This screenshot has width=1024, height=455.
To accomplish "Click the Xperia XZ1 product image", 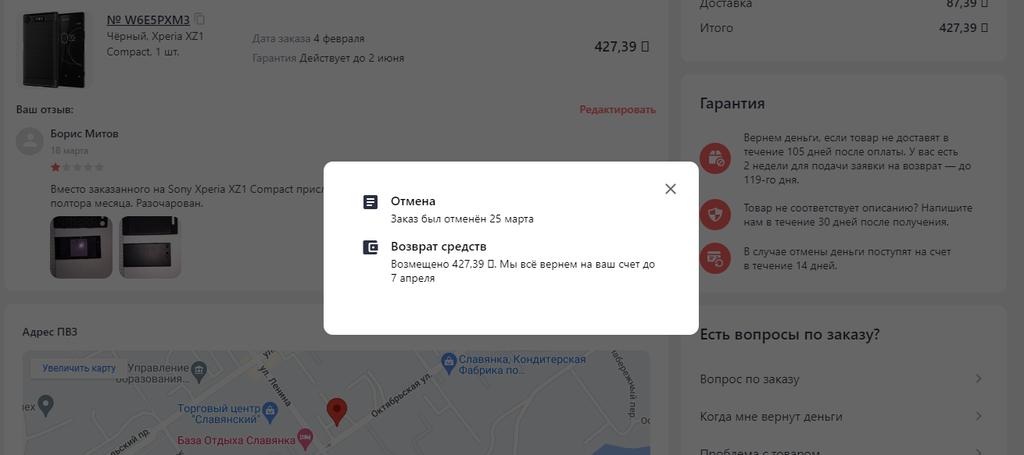I will point(54,49).
